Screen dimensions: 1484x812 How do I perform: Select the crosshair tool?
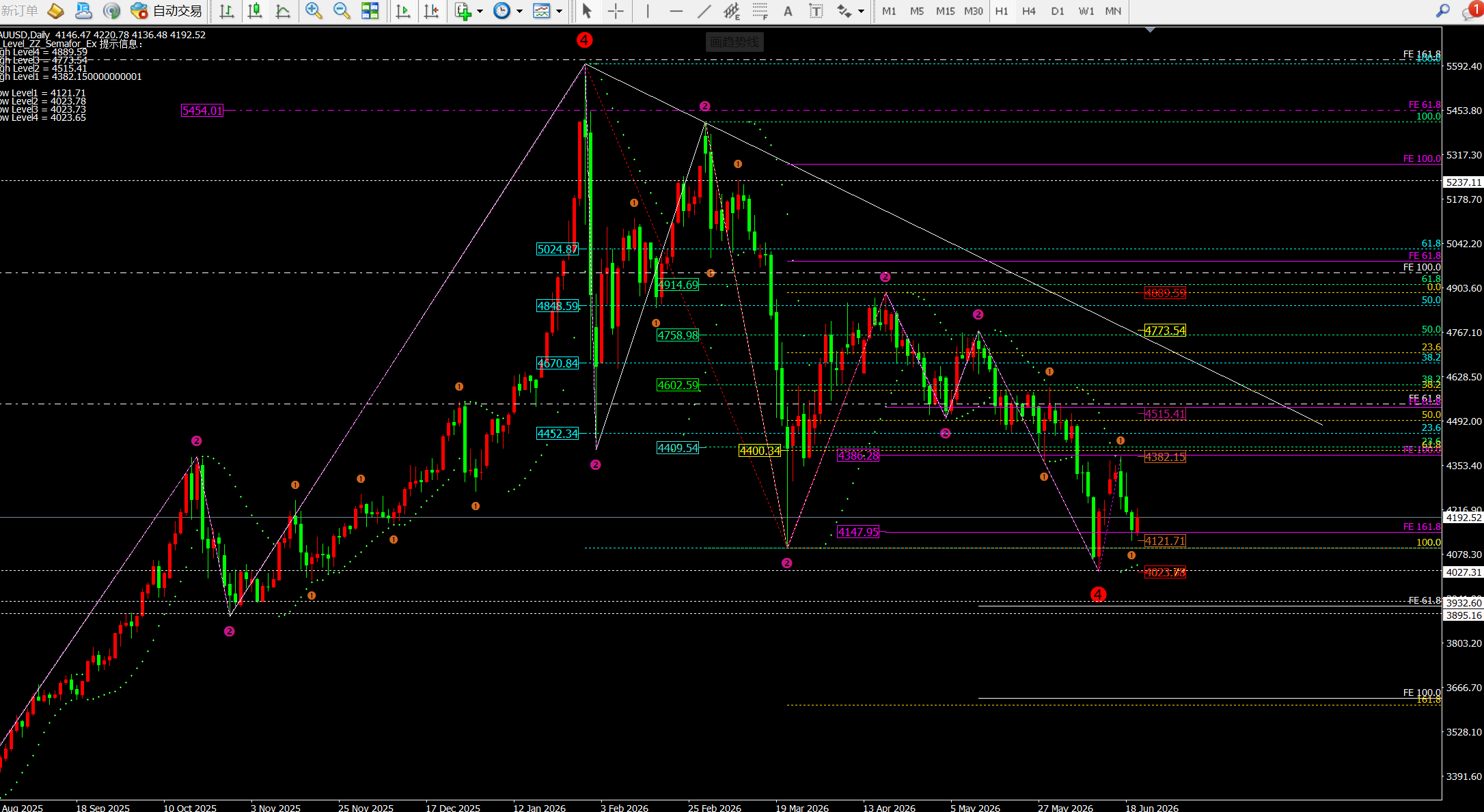tap(616, 11)
